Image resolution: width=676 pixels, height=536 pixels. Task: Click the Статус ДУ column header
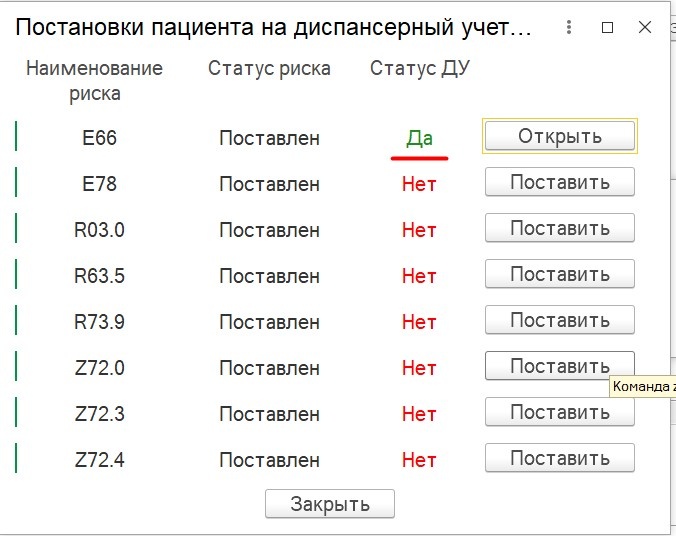click(420, 69)
